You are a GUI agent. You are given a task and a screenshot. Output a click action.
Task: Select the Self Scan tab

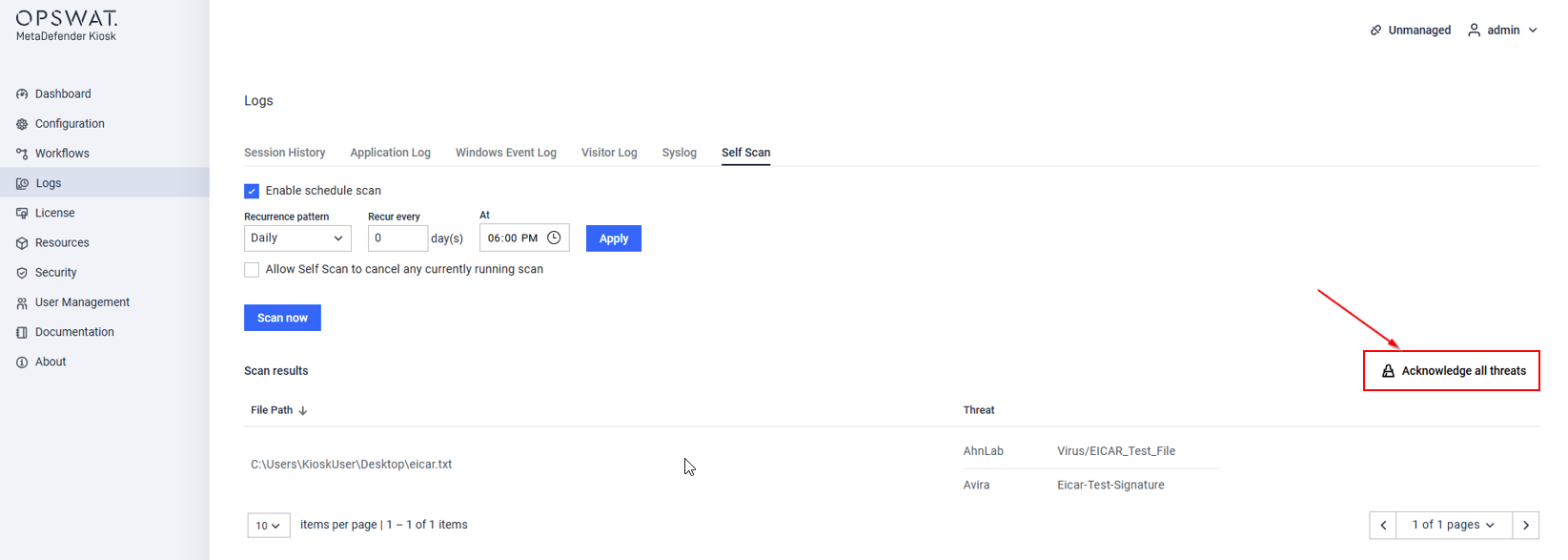(745, 153)
